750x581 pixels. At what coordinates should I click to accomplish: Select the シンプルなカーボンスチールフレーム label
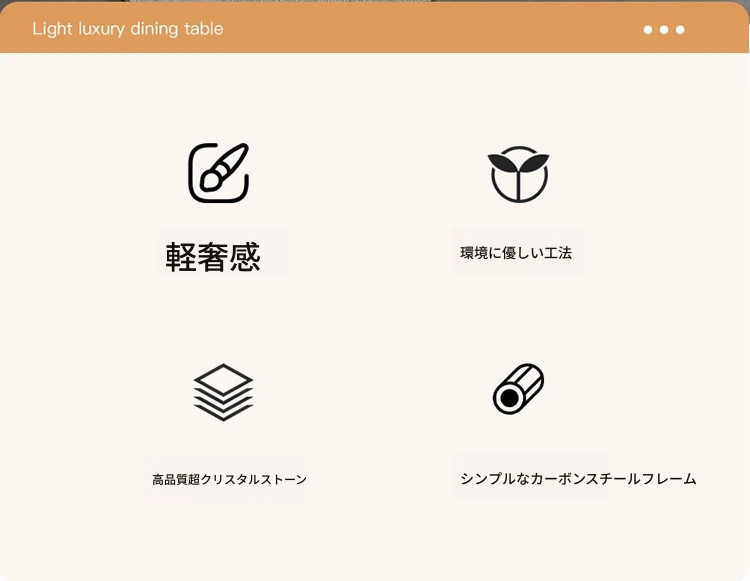[x=578, y=479]
